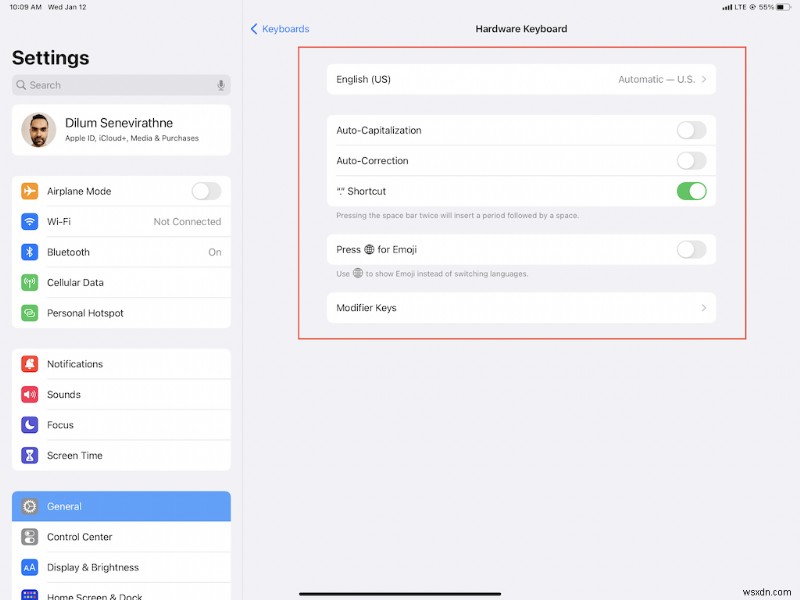Viewport: 800px width, 600px height.
Task: Open Notifications using the bell icon
Action: (x=28, y=363)
